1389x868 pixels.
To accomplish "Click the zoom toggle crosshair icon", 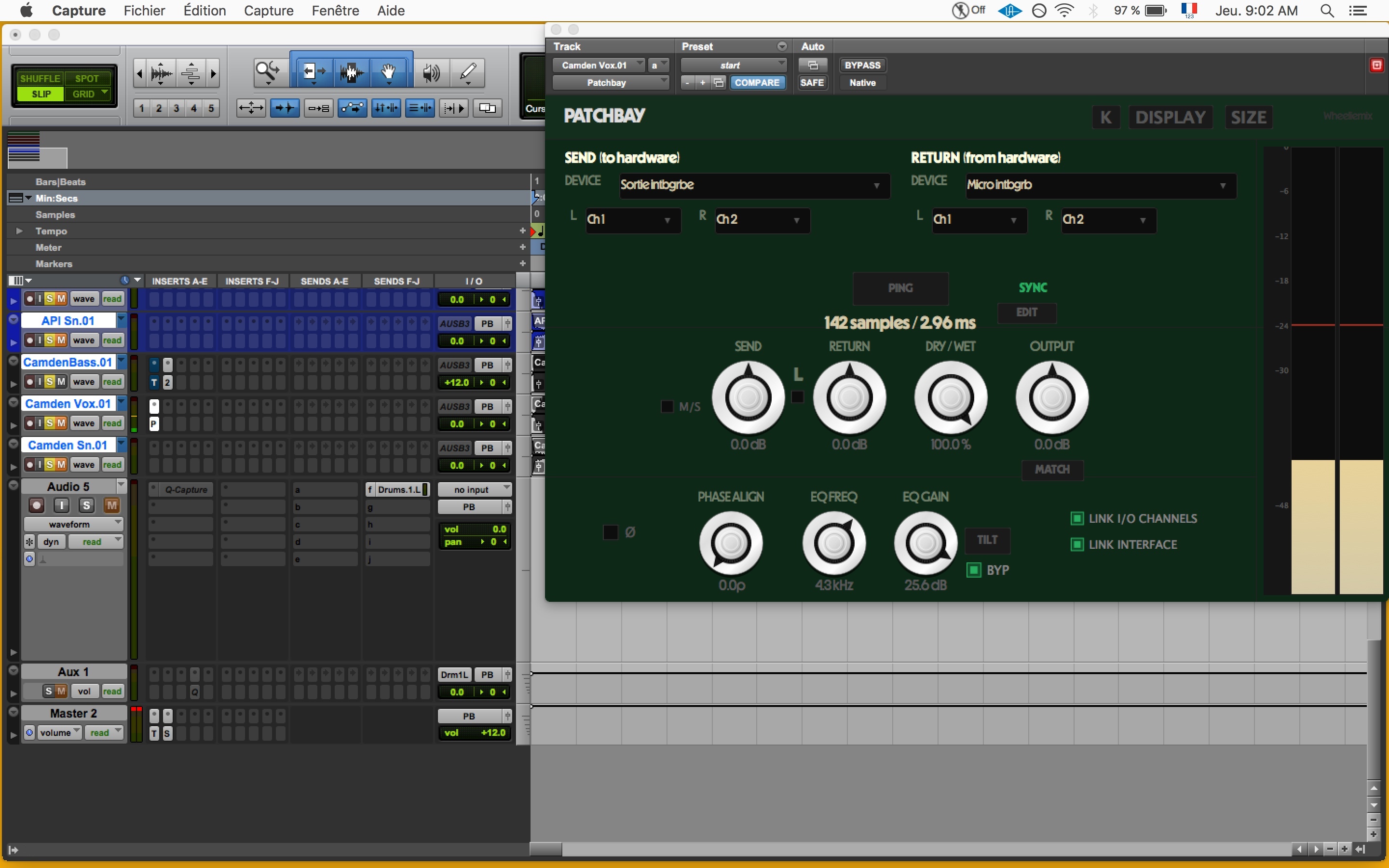I will [251, 108].
